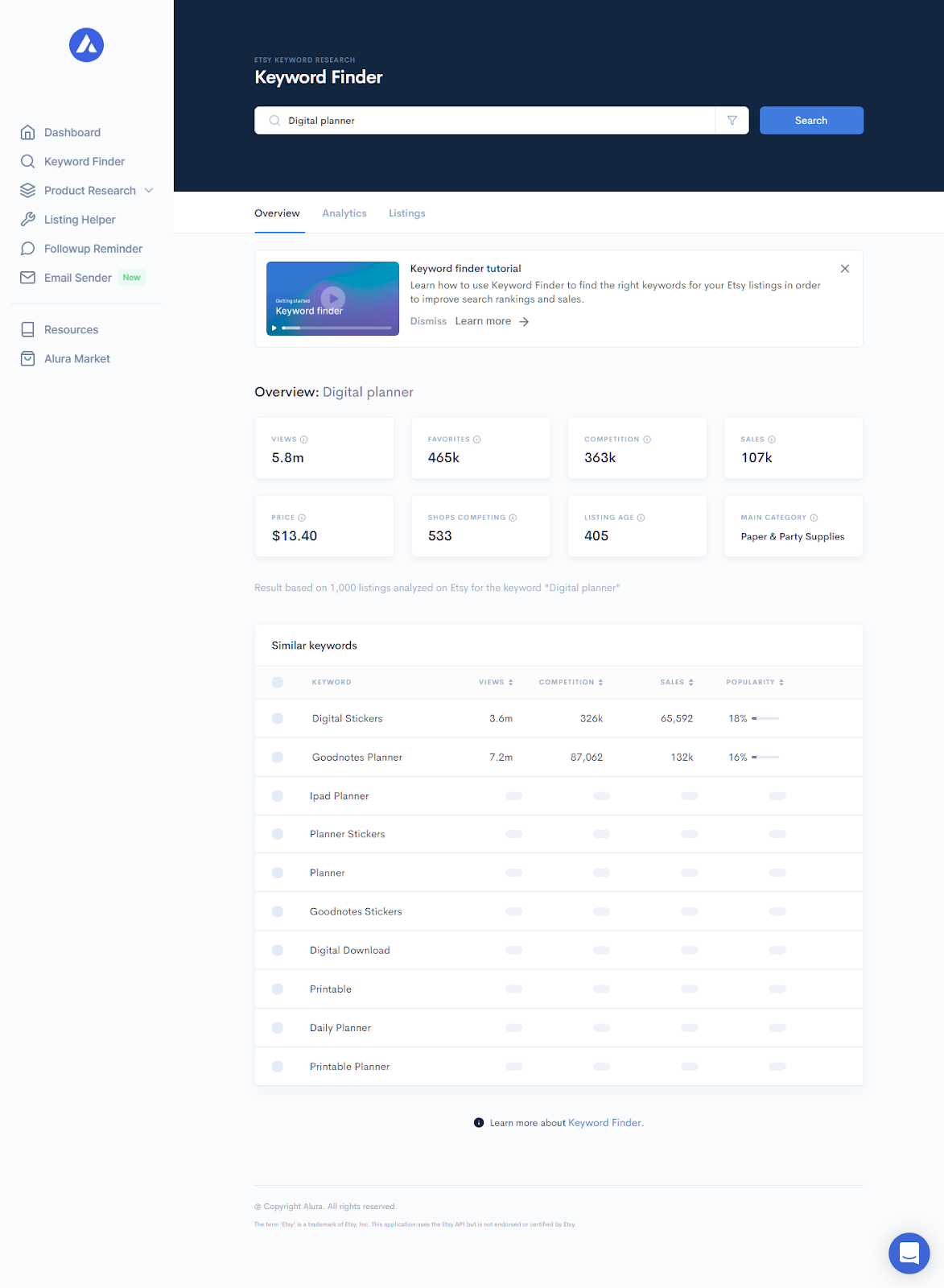Play the Keyword finder tutorial video thumbnail

[332, 298]
